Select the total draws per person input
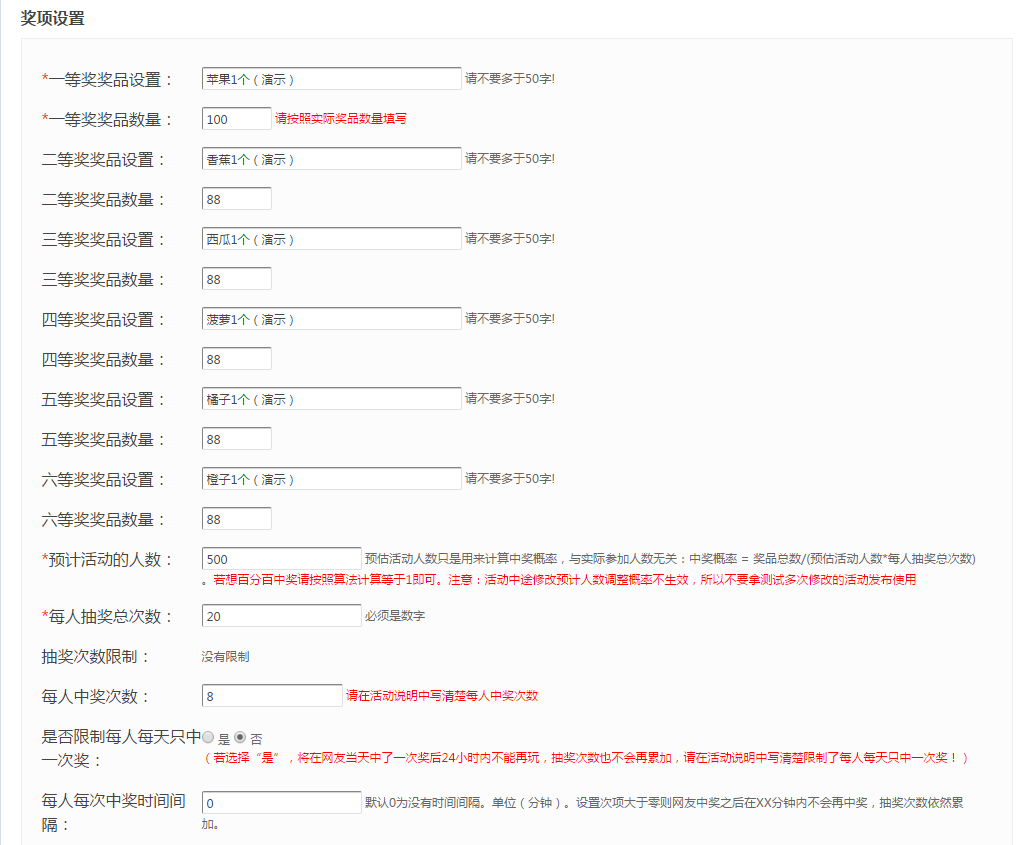The image size is (1027, 845). [281, 615]
